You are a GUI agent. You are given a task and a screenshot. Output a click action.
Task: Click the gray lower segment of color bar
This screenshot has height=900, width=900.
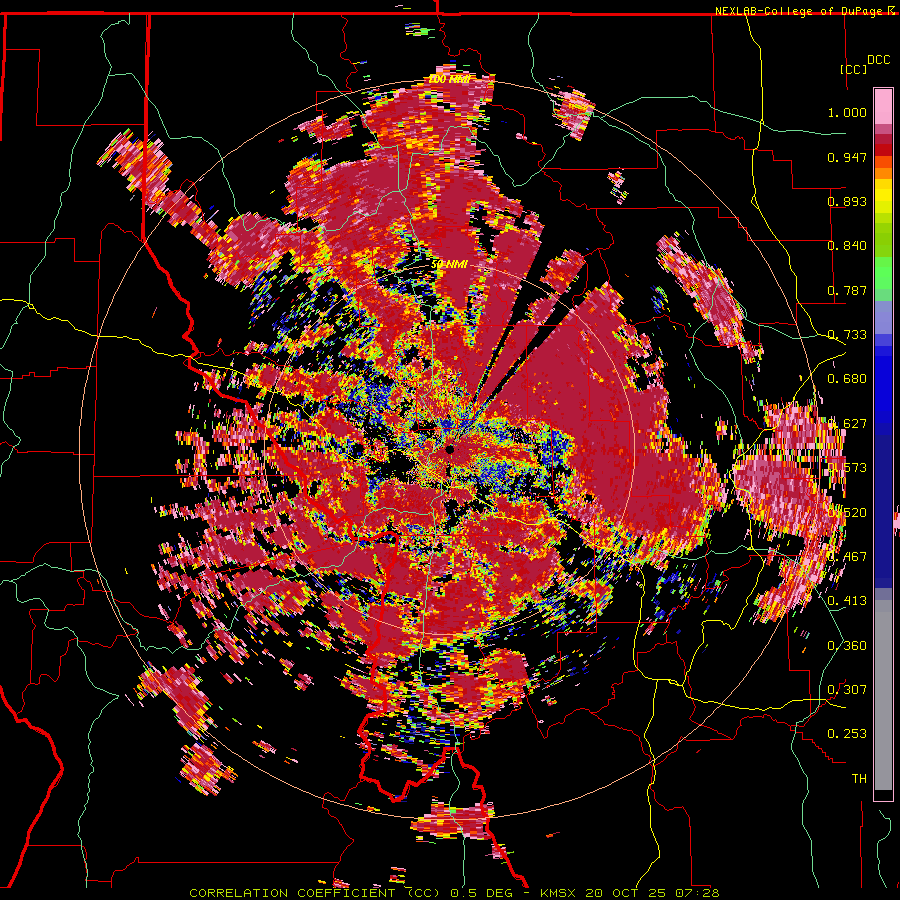[x=883, y=697]
